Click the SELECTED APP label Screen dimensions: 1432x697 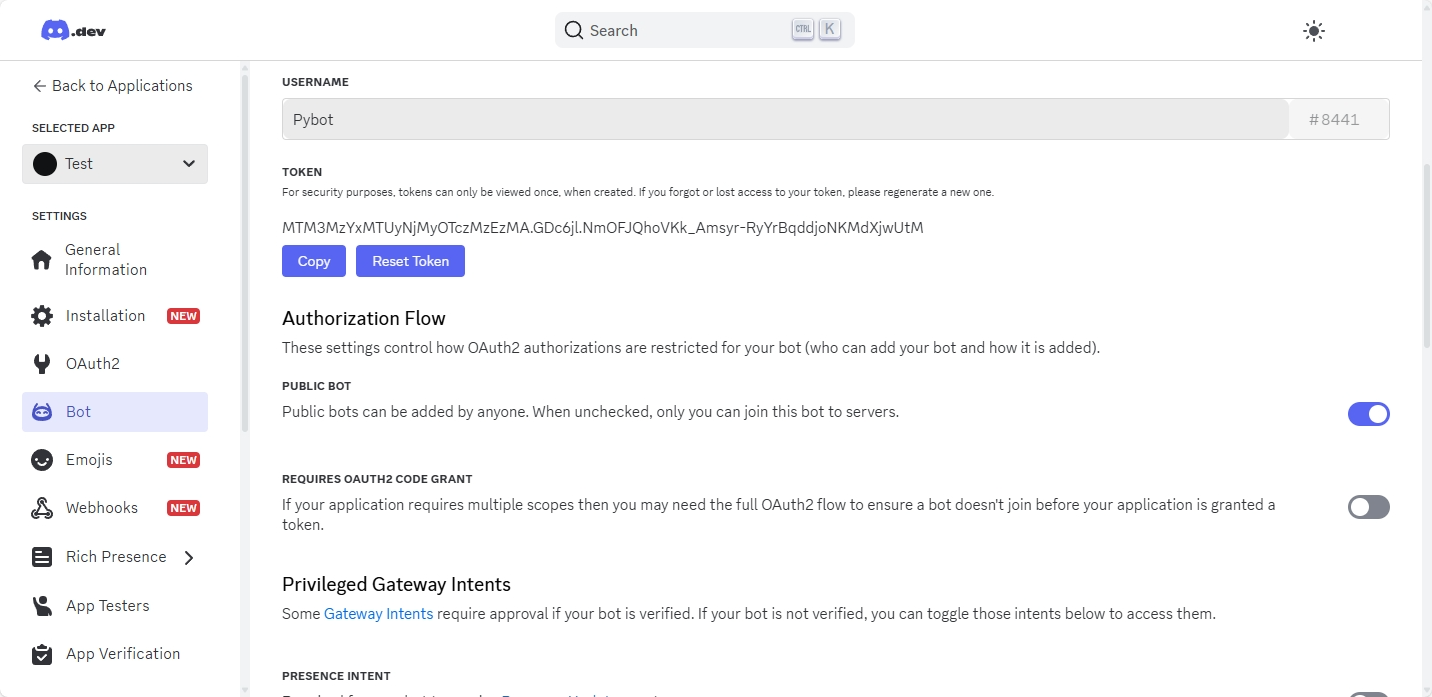click(73, 128)
